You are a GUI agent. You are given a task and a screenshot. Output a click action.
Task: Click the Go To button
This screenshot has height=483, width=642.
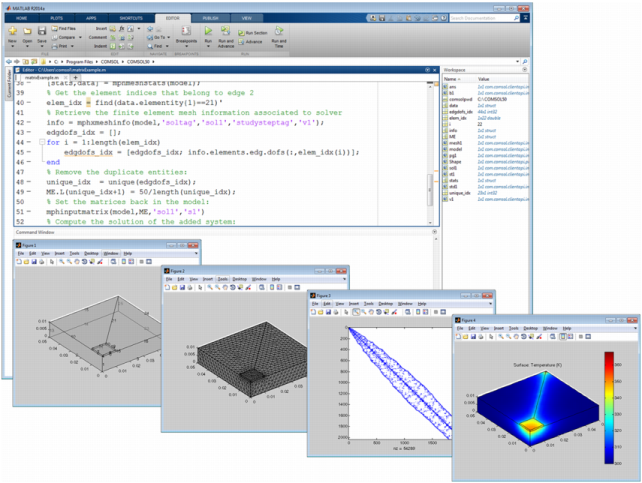tap(158, 37)
